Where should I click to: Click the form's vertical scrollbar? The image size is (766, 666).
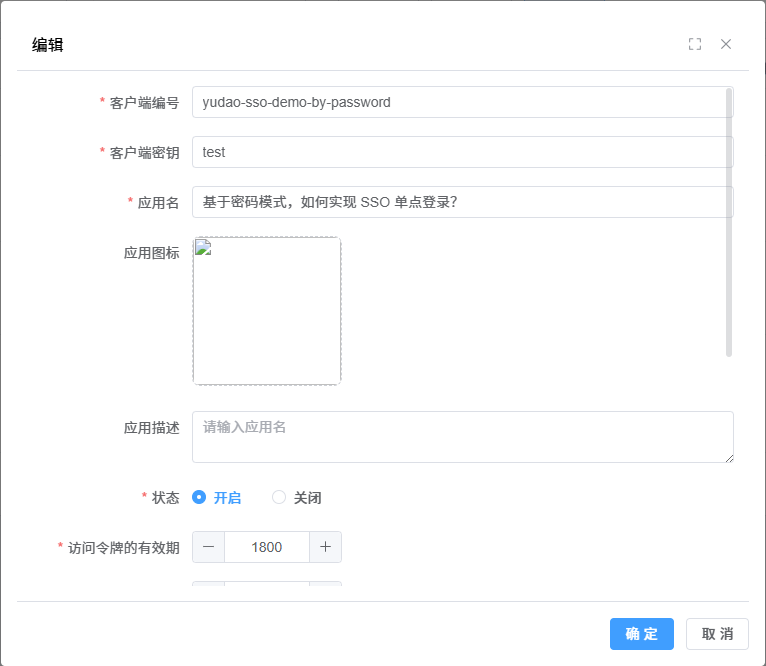pyautogui.click(x=729, y=220)
